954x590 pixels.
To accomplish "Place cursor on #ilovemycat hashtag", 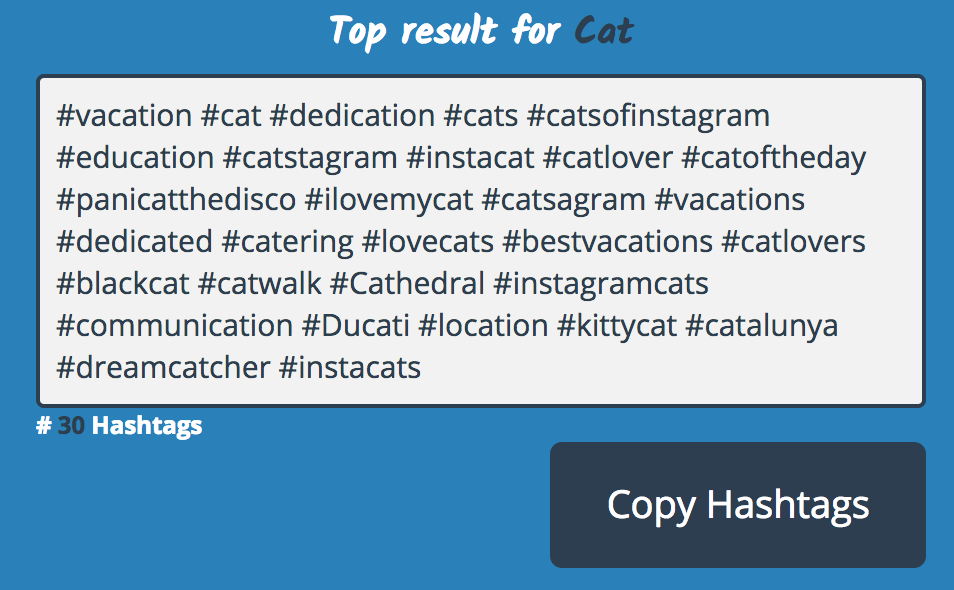I will click(x=388, y=200).
